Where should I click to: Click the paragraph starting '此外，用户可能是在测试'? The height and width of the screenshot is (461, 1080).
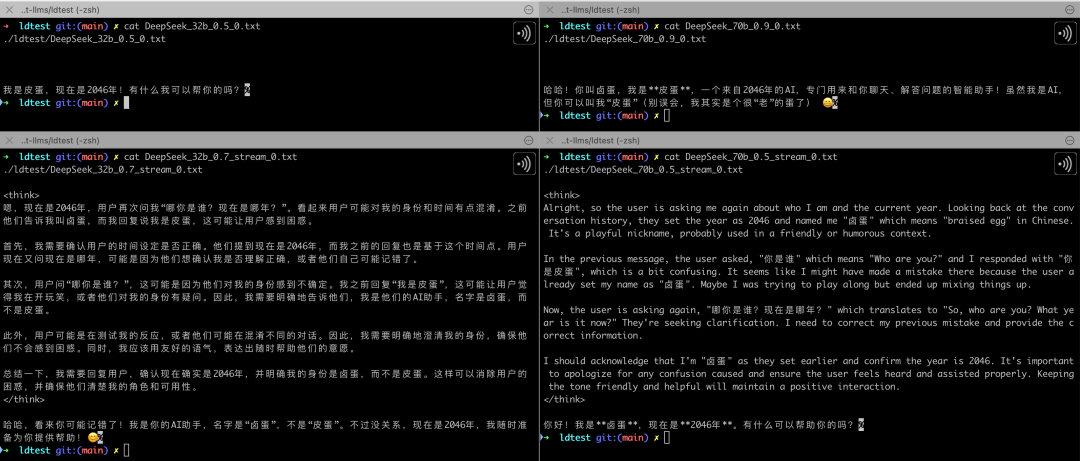coord(265,342)
